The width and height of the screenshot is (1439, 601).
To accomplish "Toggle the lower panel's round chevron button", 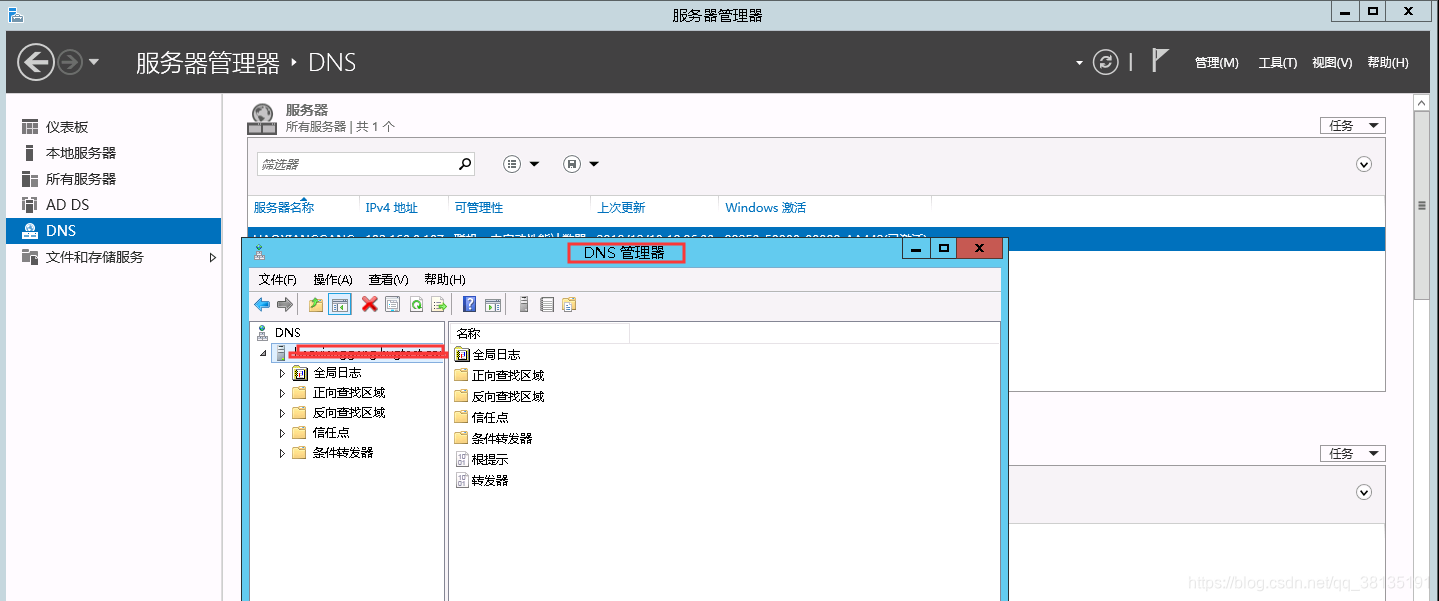I will click(1364, 492).
